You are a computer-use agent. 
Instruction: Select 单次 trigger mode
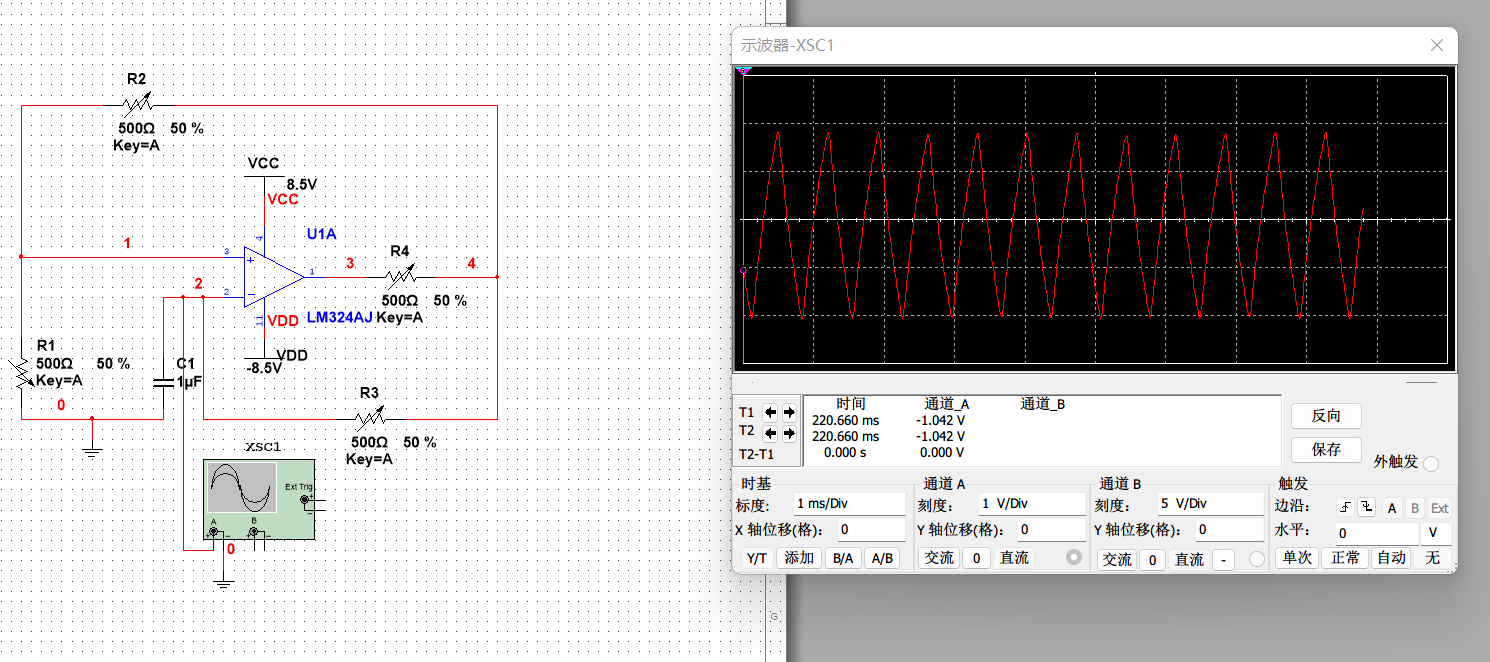coord(1297,558)
